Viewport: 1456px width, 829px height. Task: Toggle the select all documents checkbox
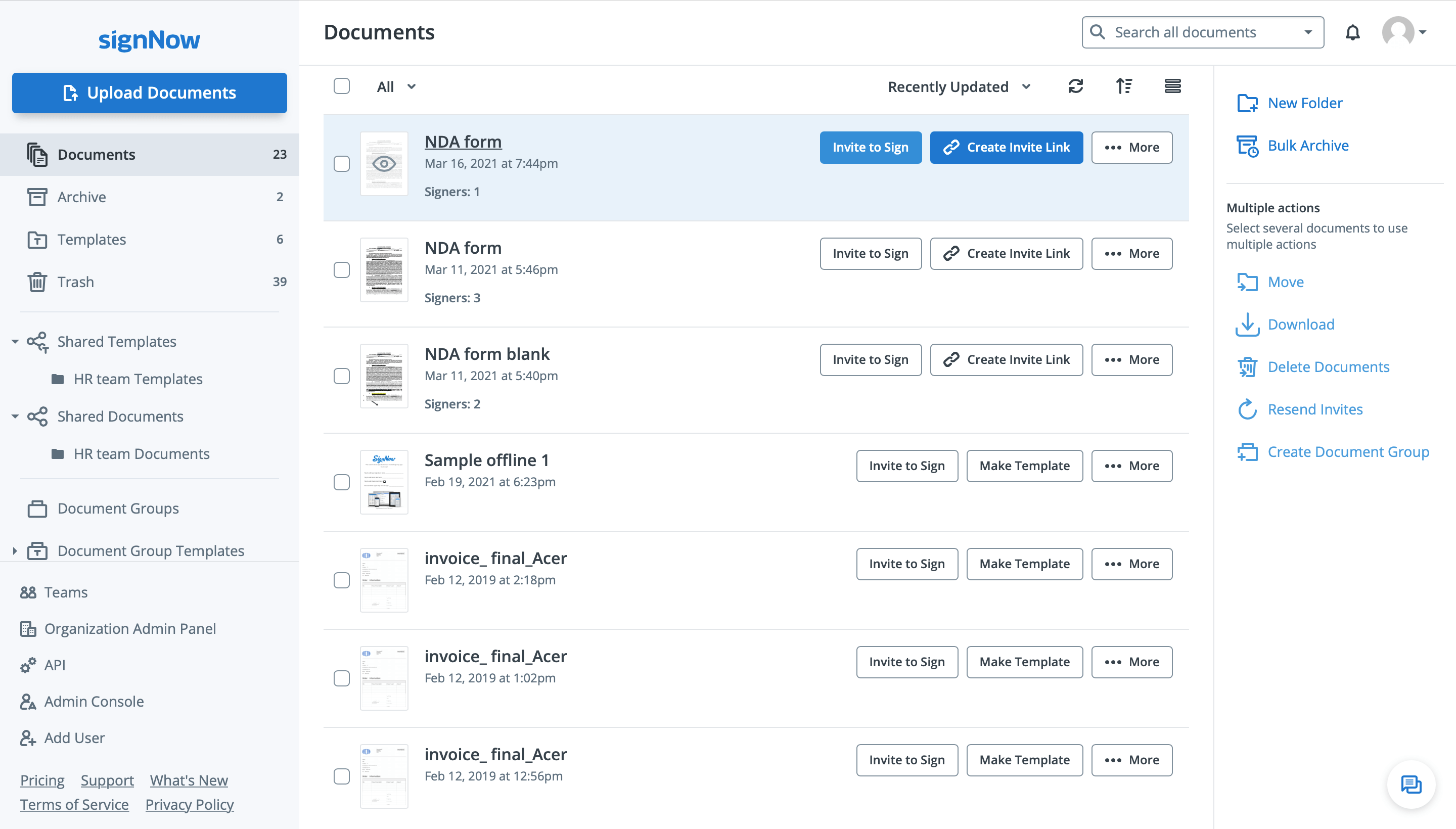[342, 86]
